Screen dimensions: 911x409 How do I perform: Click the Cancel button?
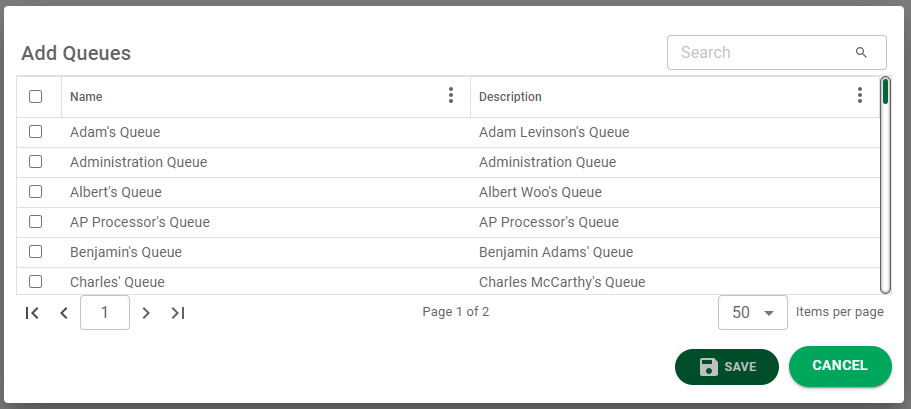tap(840, 366)
